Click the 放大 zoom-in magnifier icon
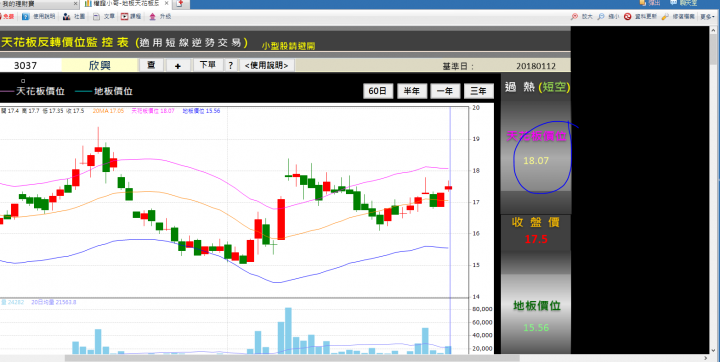Screen dimensions: 720x362 coord(574,17)
